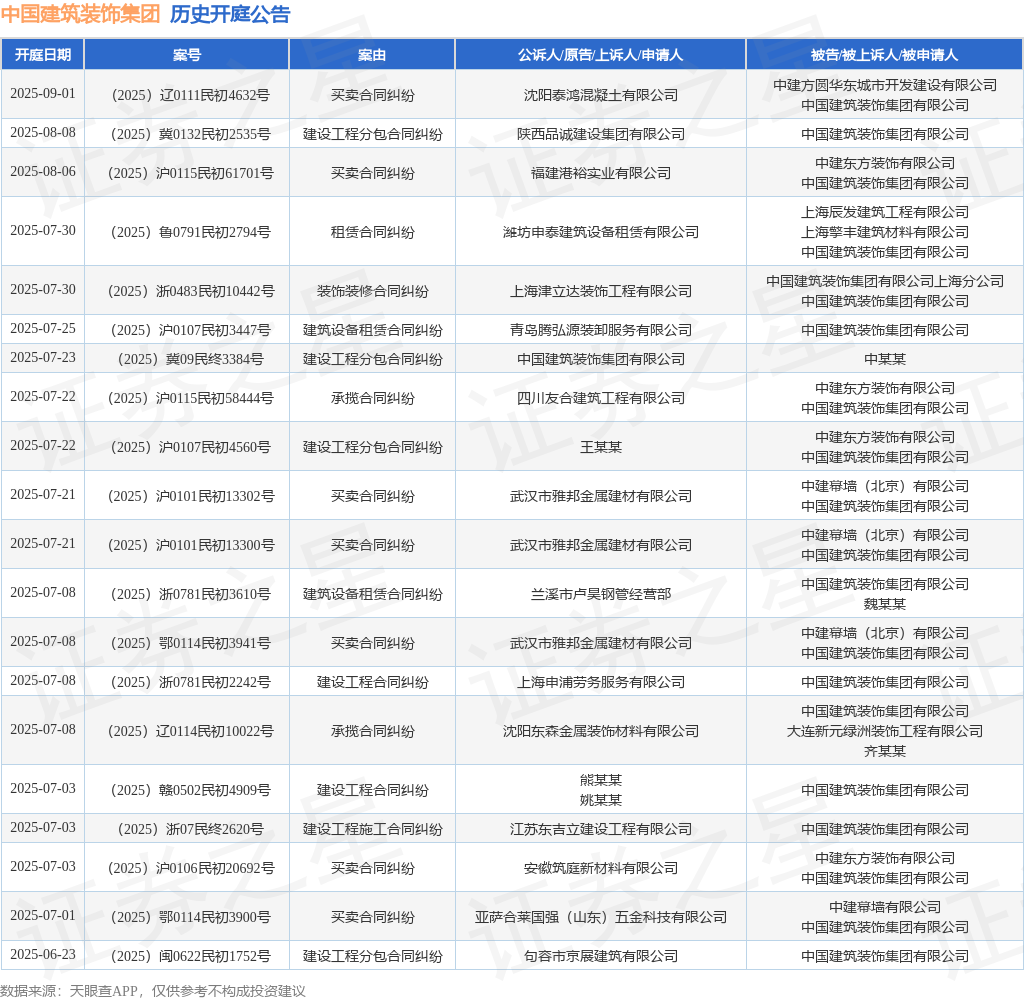Screen dimensions: 1024x1000
Task: Click the date cell 2025-09-01
Action: point(43,93)
